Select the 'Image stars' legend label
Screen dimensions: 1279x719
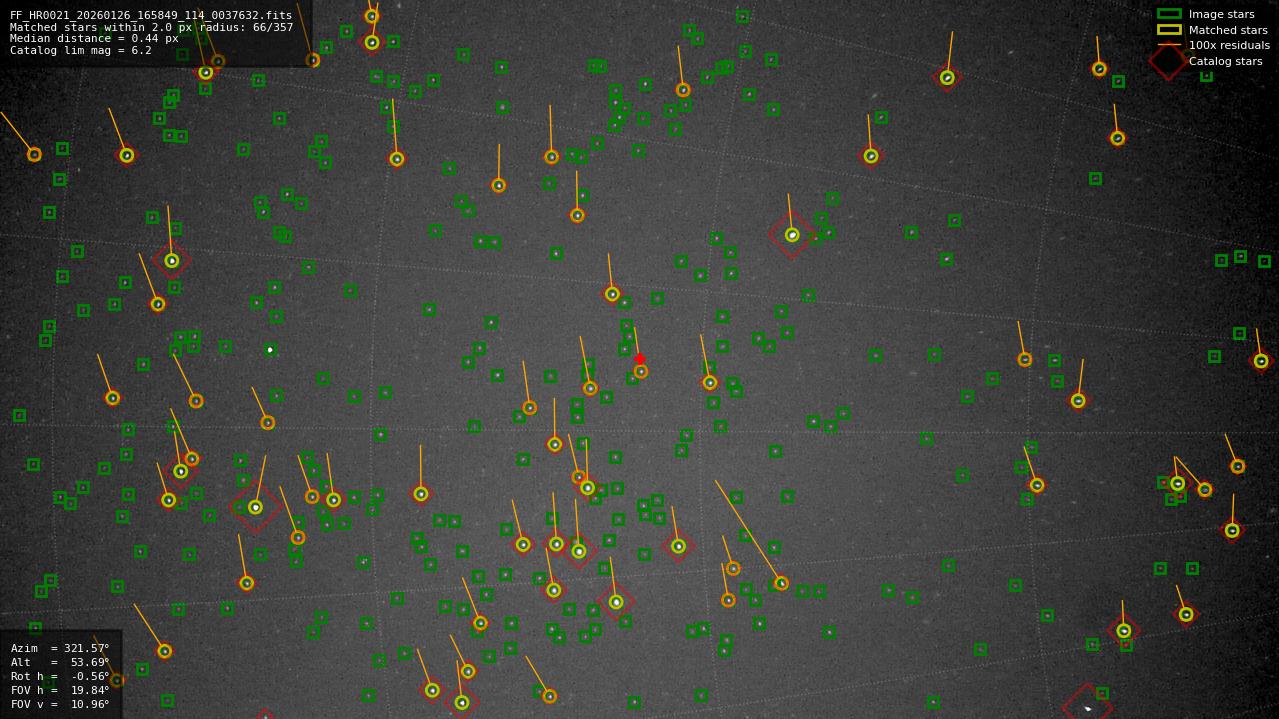click(1221, 14)
